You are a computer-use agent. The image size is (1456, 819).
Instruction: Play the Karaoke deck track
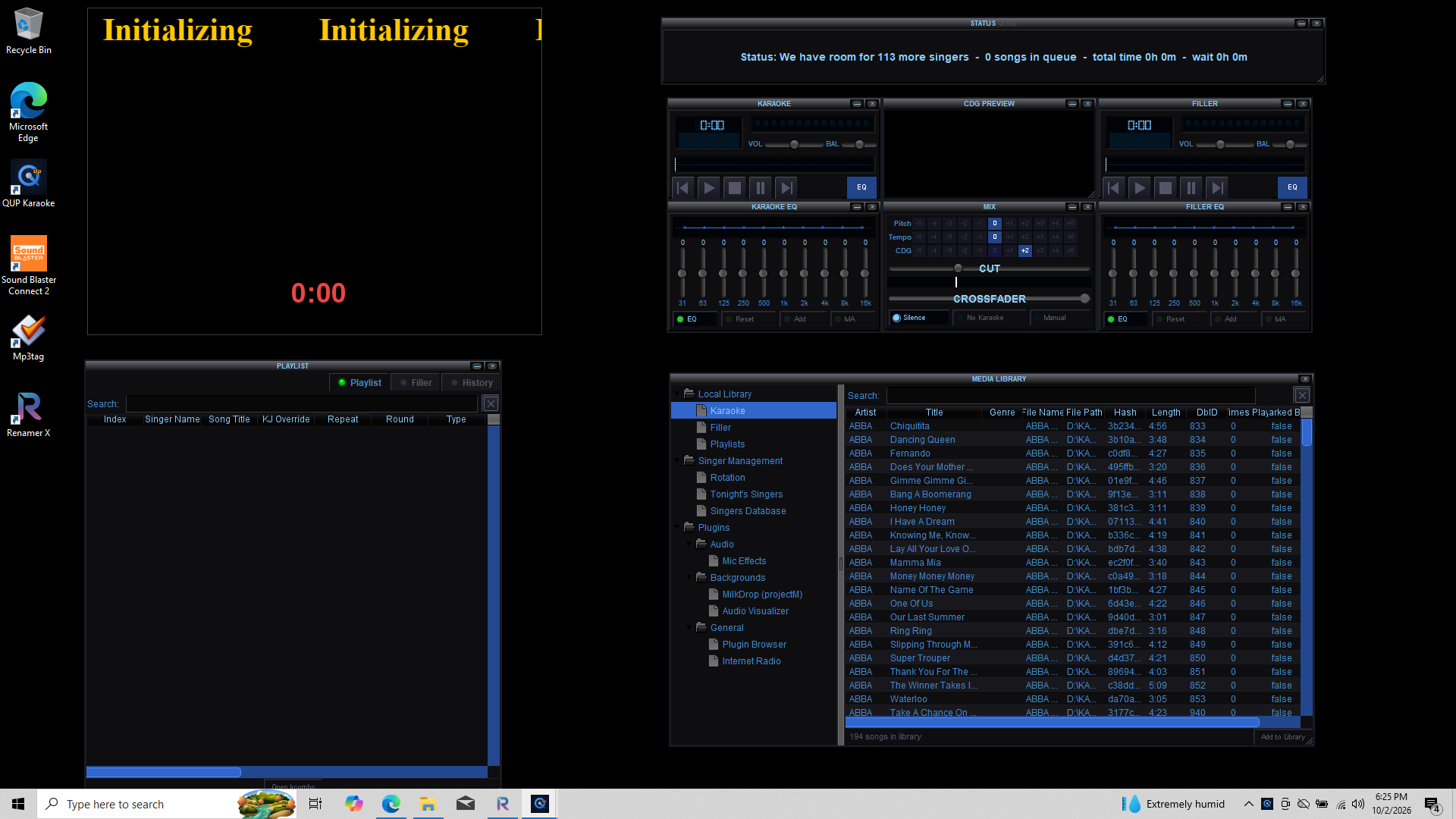[x=708, y=188]
